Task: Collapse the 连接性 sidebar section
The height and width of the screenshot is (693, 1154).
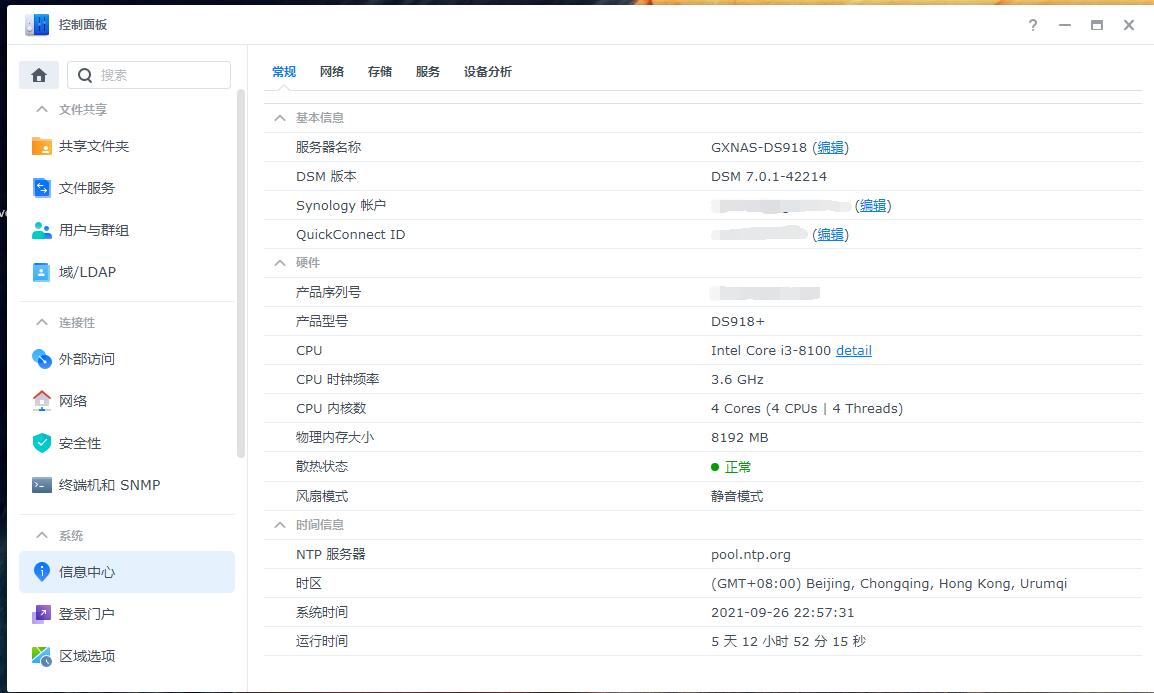Action: coord(42,323)
